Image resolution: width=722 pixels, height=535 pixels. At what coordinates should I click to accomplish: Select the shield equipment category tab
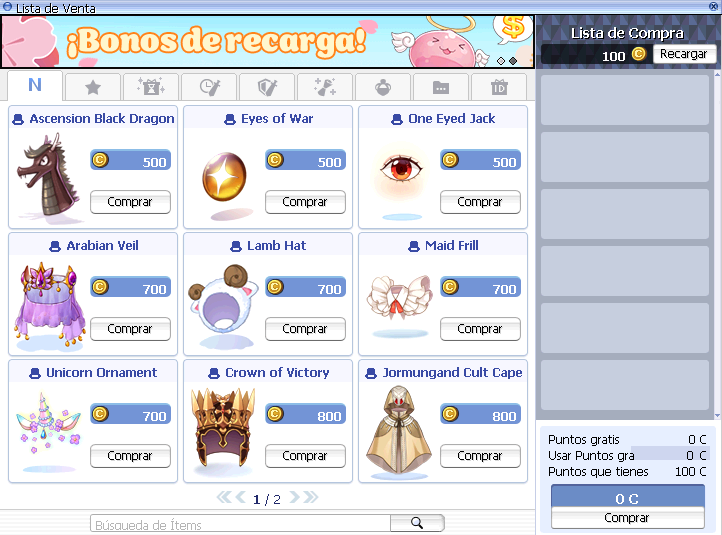267,87
